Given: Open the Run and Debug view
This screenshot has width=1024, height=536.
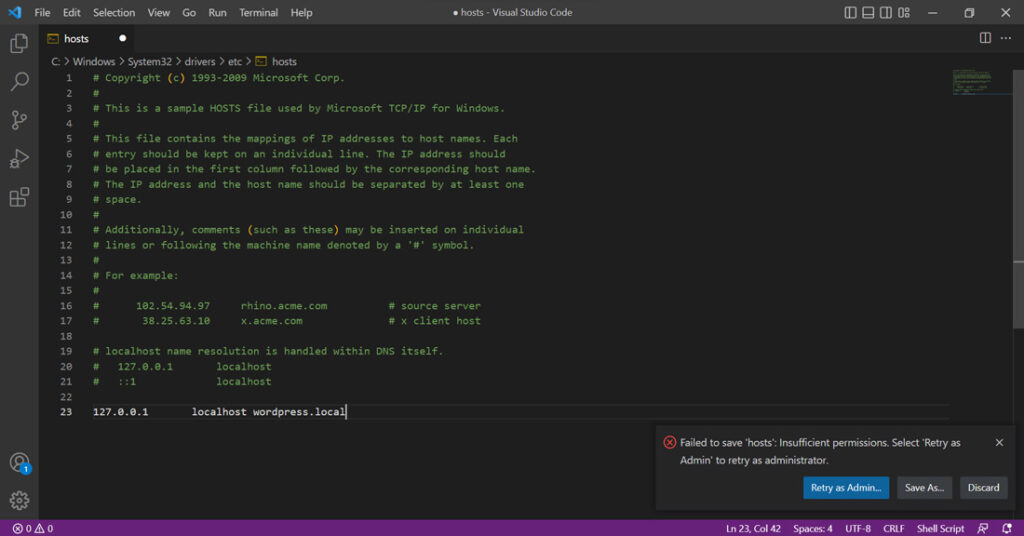Looking at the screenshot, I should (x=19, y=158).
